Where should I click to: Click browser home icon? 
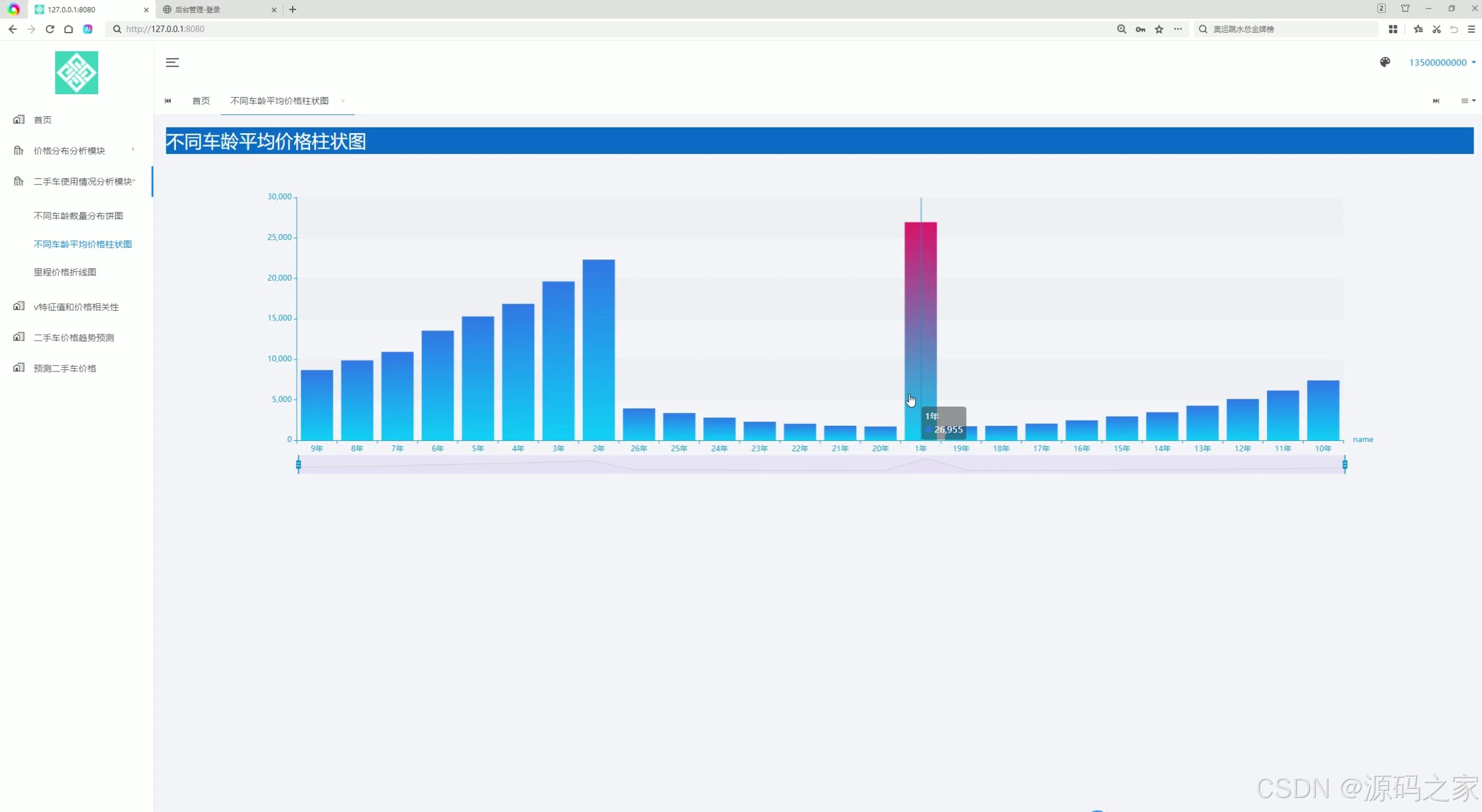[x=68, y=29]
